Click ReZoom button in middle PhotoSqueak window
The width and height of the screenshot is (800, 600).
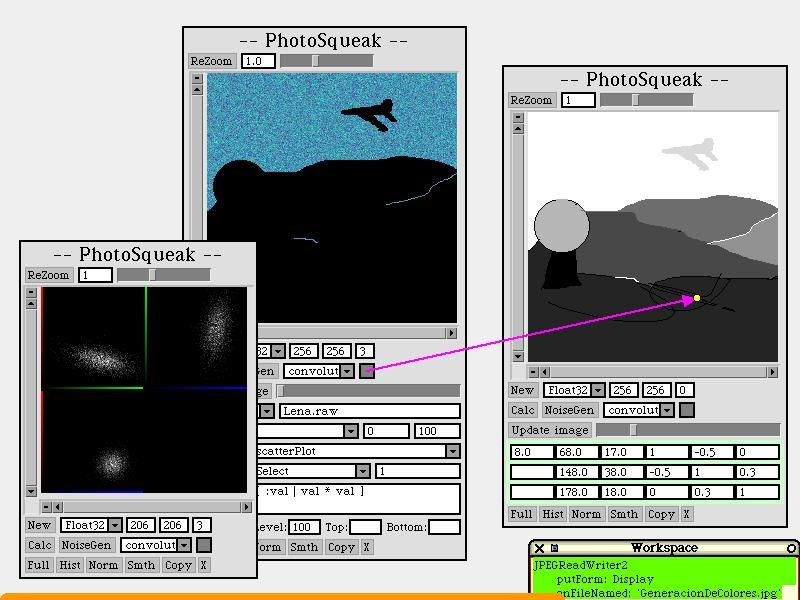pos(211,61)
